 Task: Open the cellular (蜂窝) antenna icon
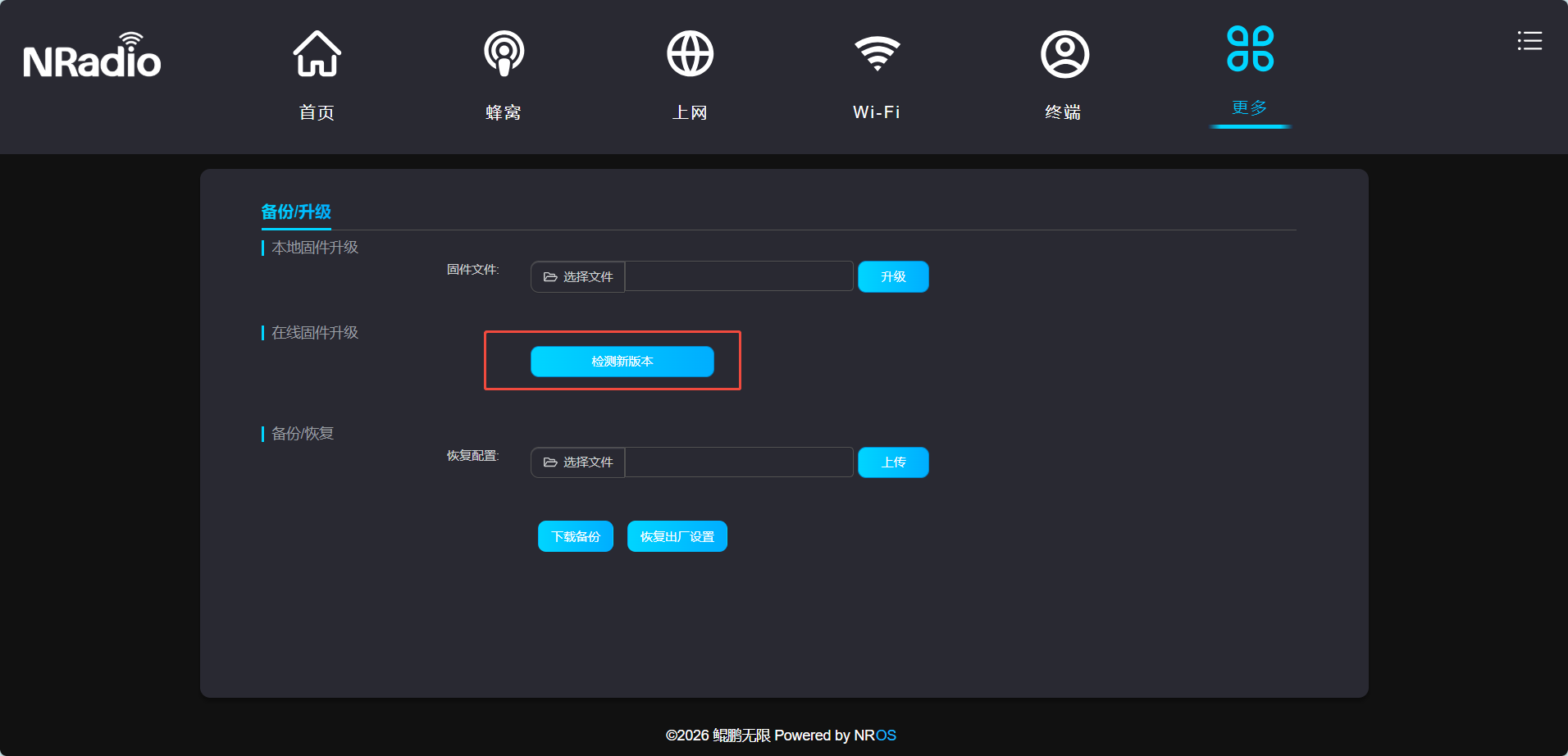coord(504,54)
